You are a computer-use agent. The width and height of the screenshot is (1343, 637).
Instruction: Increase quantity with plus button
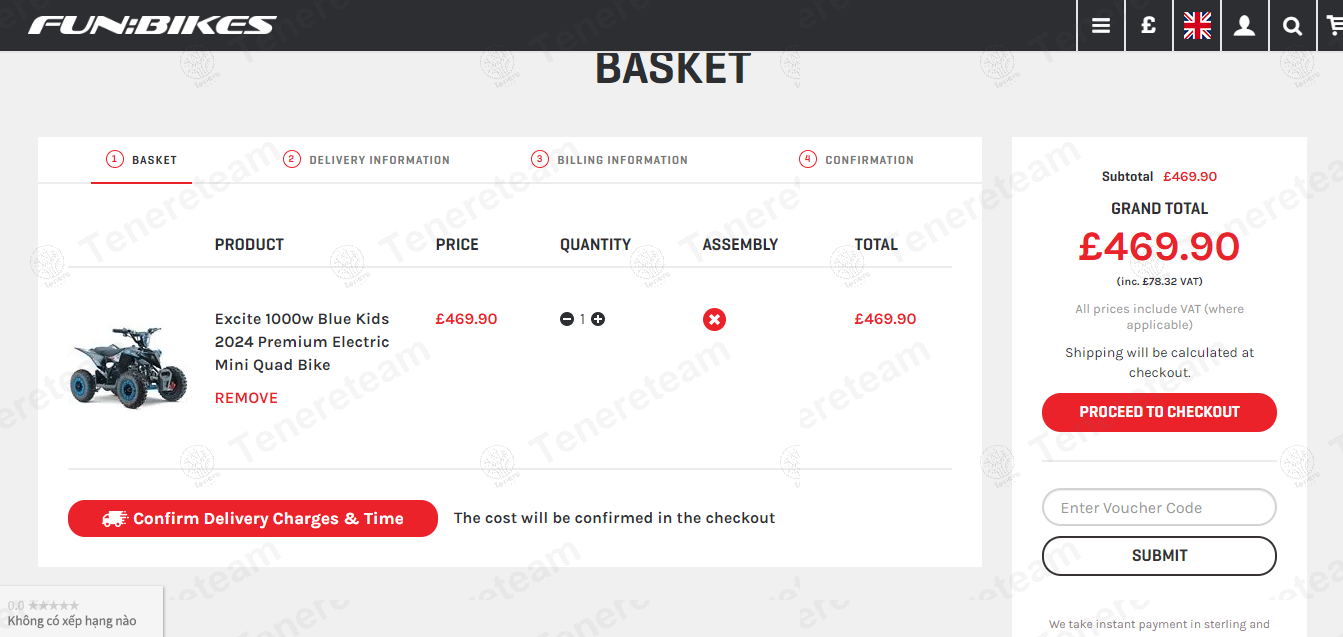pyautogui.click(x=598, y=319)
